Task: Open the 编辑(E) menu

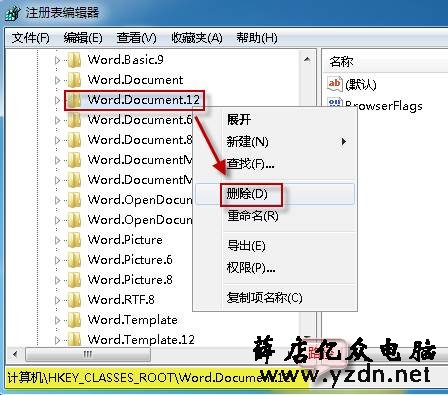Action: [x=83, y=38]
